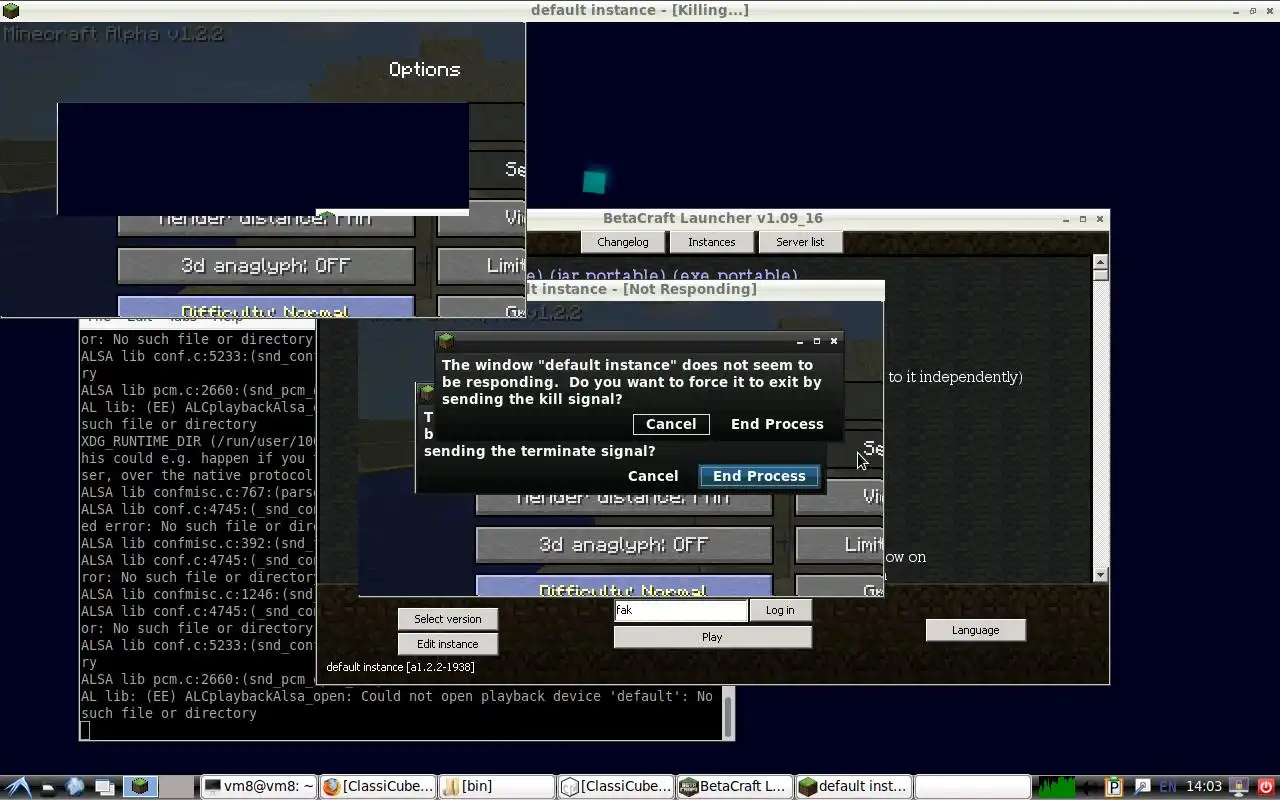Click Edit instance in BetaCraft Launcher
The width and height of the screenshot is (1280, 800).
[448, 644]
